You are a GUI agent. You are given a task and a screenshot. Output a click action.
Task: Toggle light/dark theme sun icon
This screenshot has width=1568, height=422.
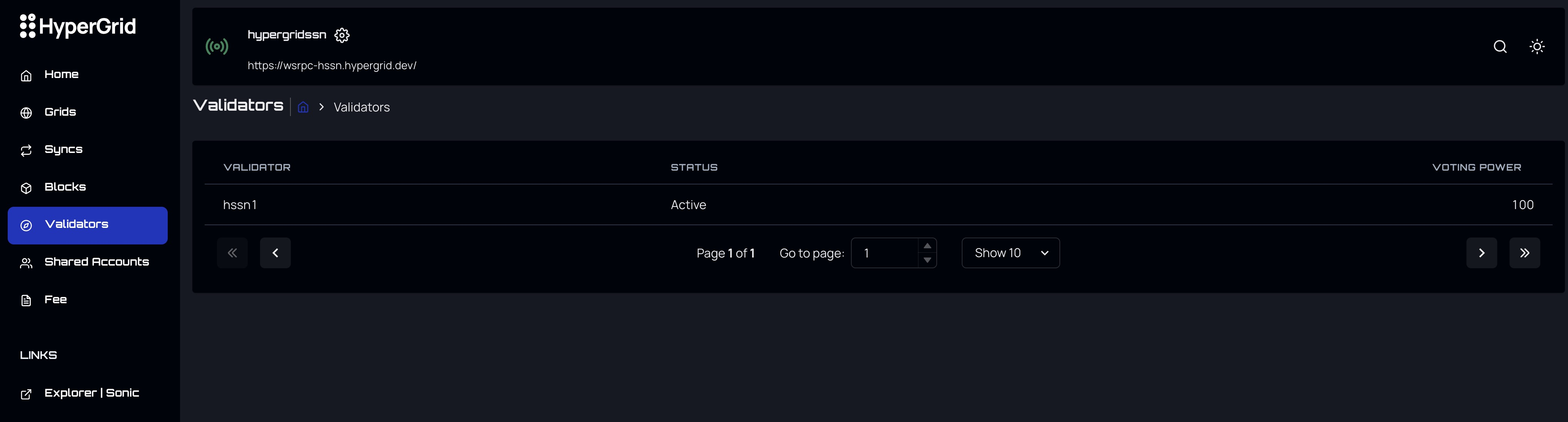tap(1537, 47)
